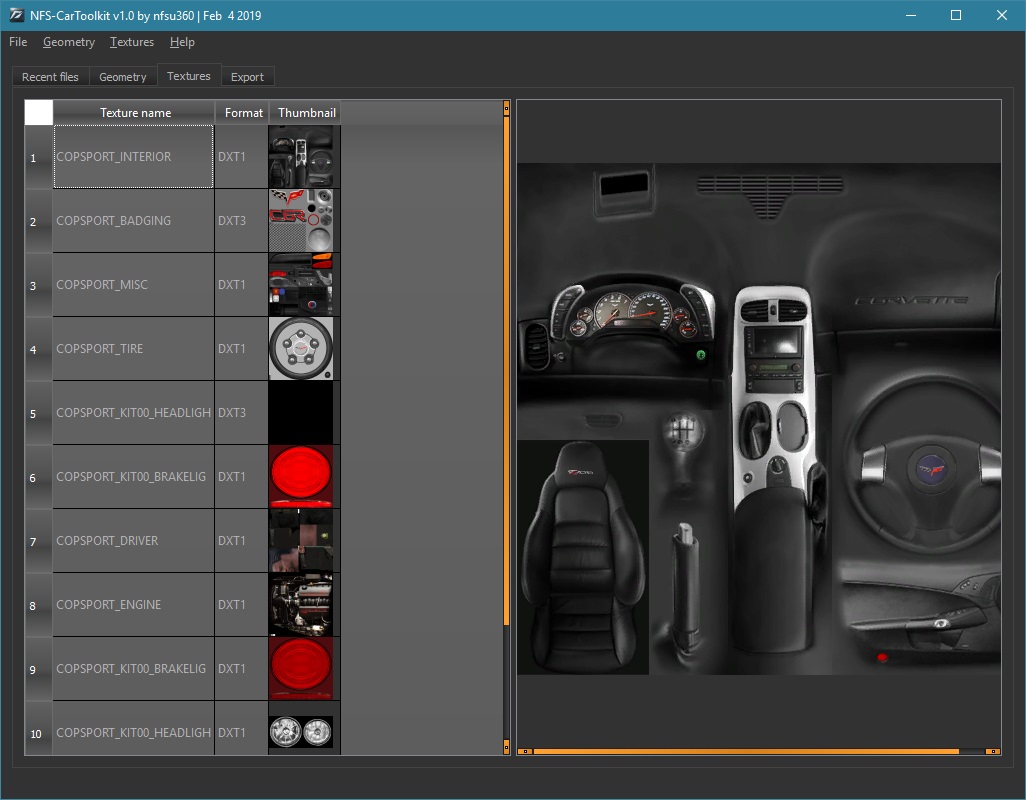This screenshot has width=1026, height=800.
Task: Switch to the Geometry tab
Action: pos(122,76)
